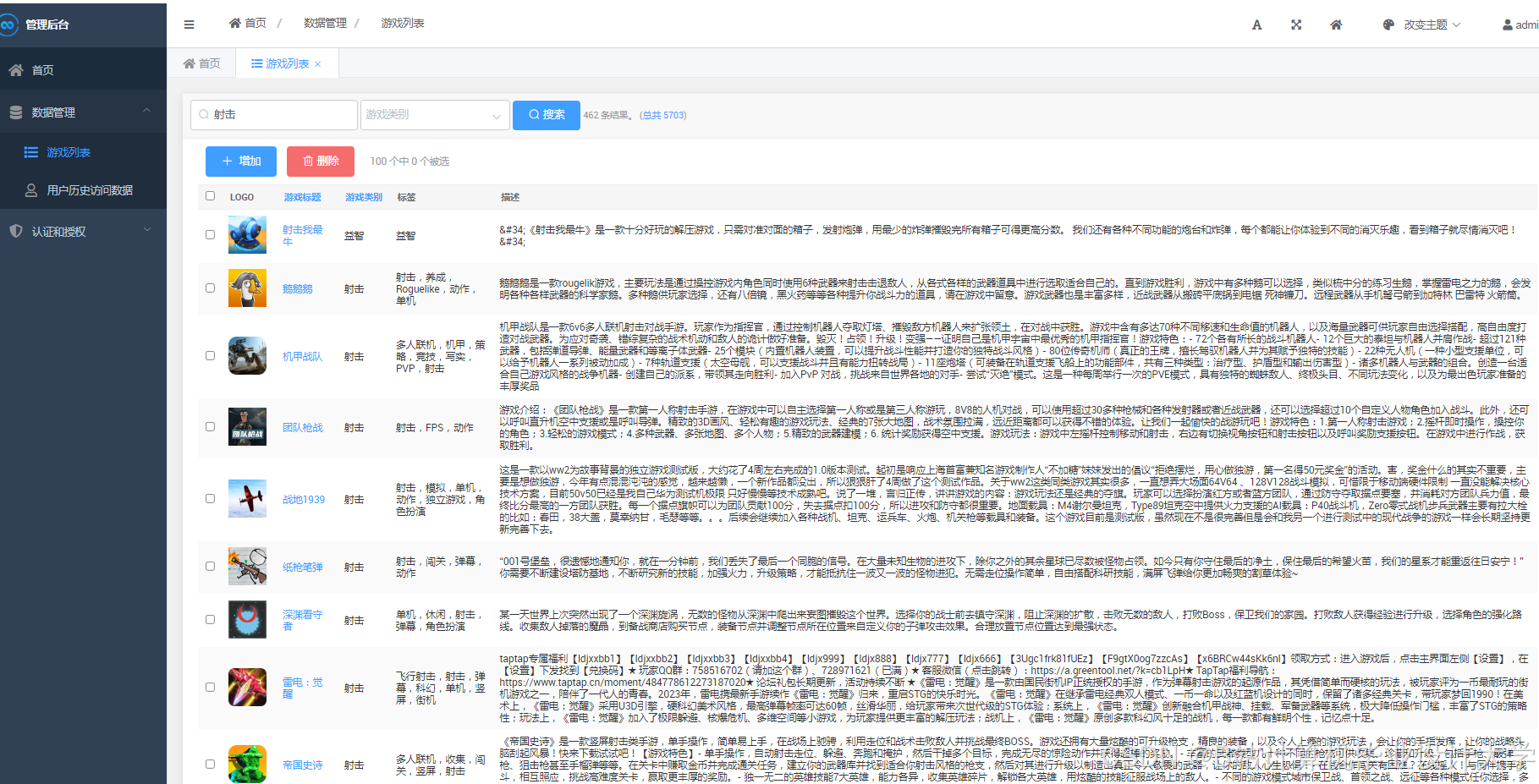This screenshot has width=1539, height=784.
Task: Click the fullscreen expand icon in top bar
Action: pyautogui.click(x=1296, y=25)
